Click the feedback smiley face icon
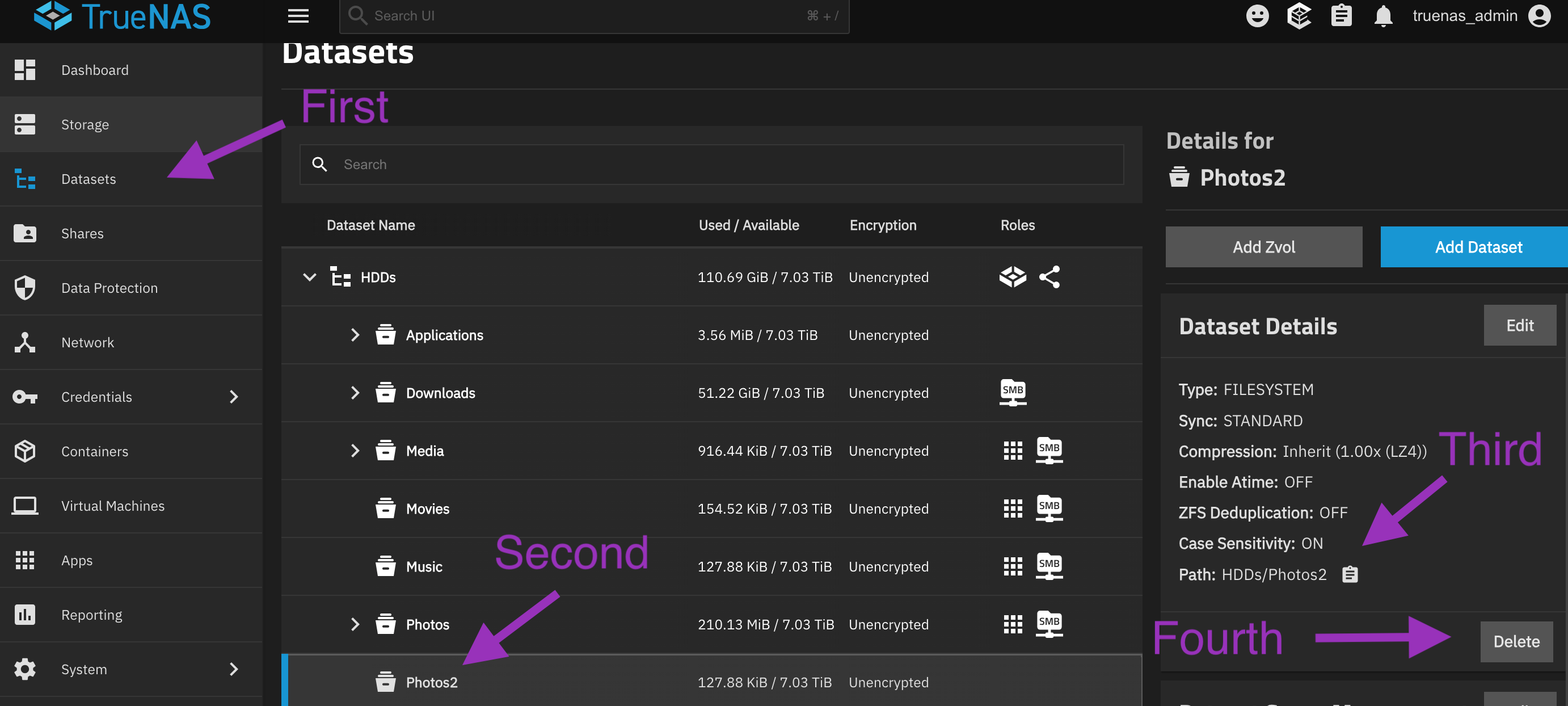This screenshot has height=706, width=1568. point(1257,16)
